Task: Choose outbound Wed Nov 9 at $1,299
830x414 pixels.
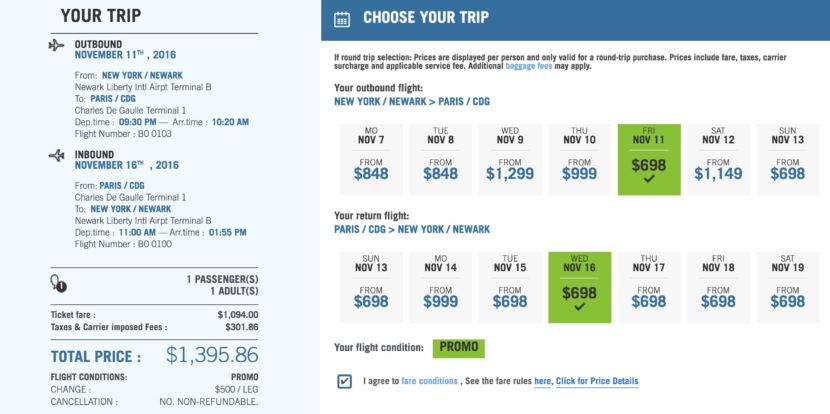Action: pos(510,159)
